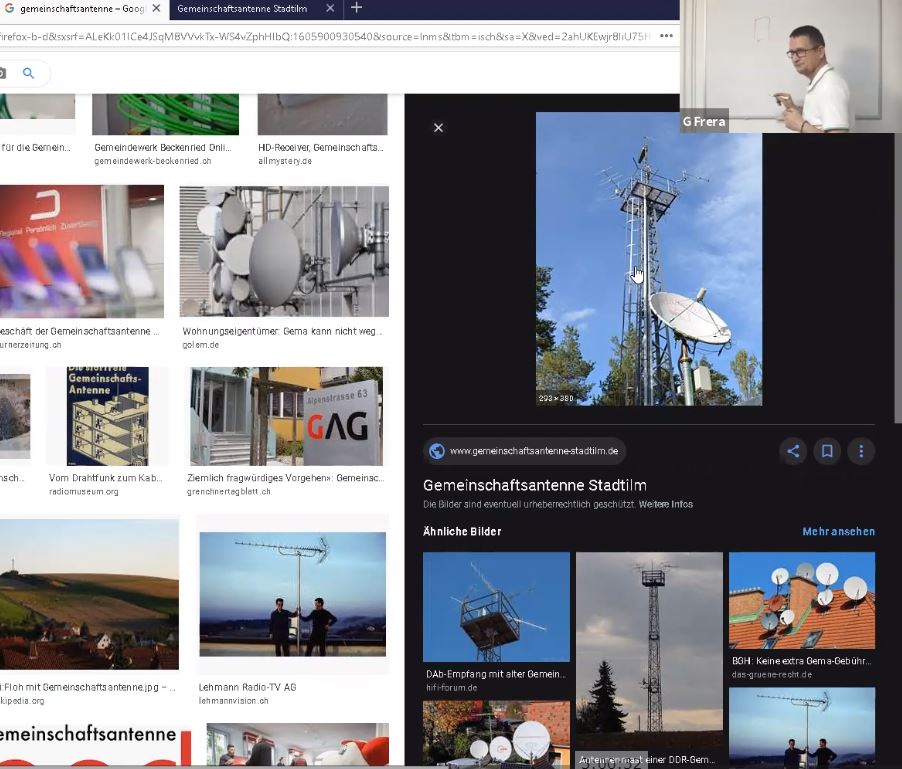Screen dimensions: 902x769
Task: Click radiomuseum.org source label
Action: pos(84,491)
